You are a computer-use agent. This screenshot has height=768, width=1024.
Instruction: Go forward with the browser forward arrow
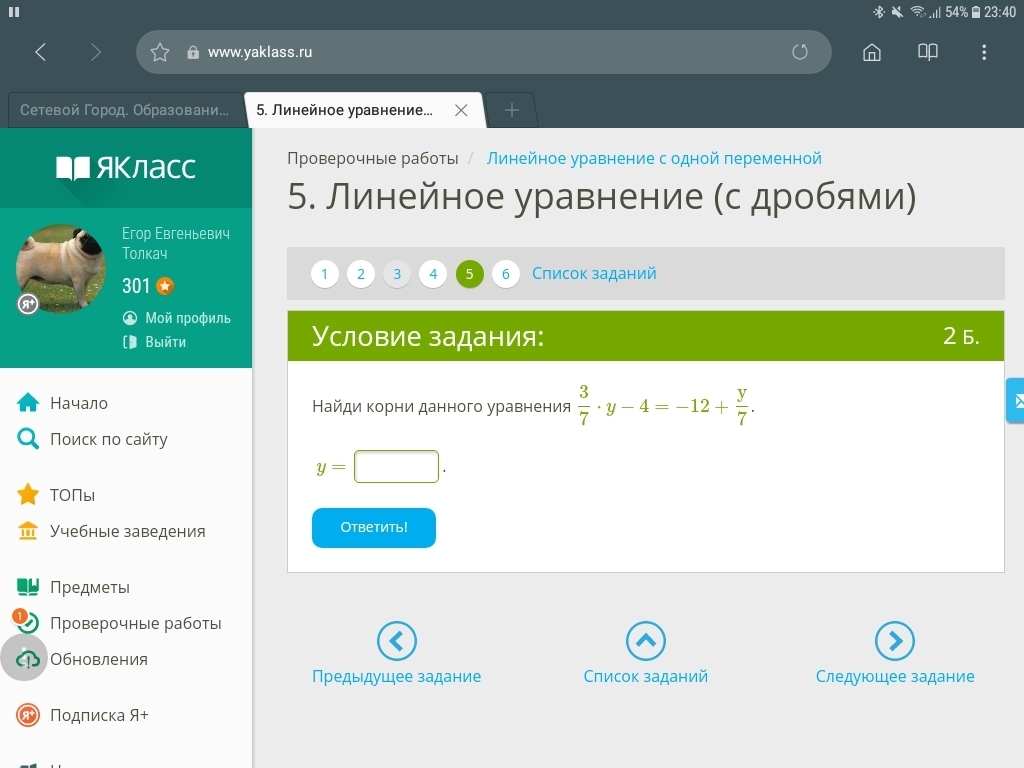95,52
